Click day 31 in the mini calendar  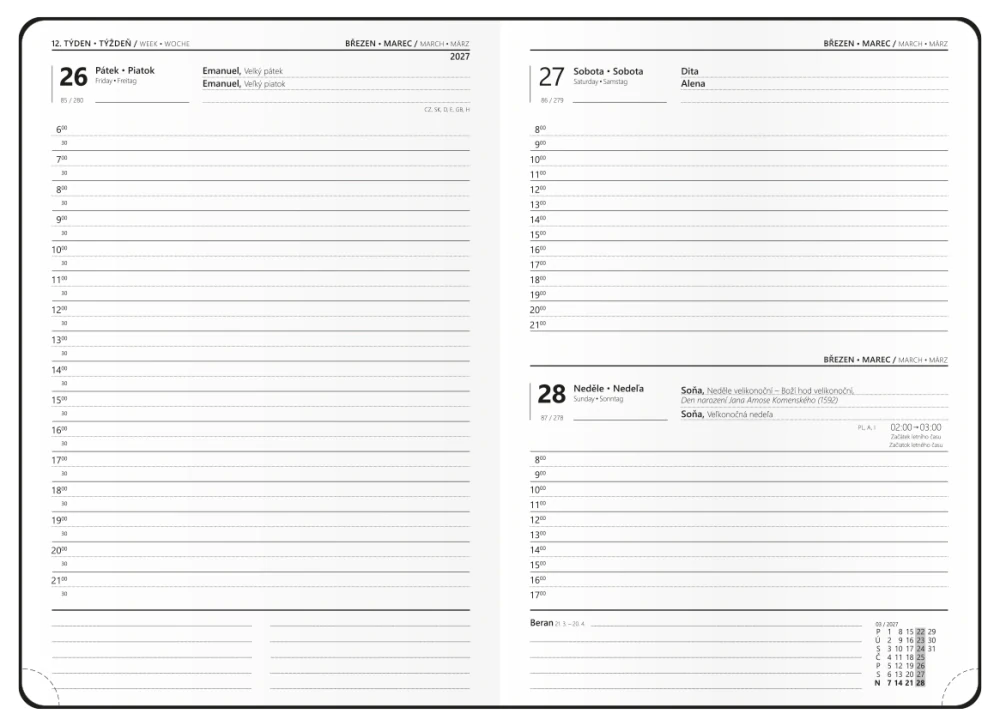point(932,649)
